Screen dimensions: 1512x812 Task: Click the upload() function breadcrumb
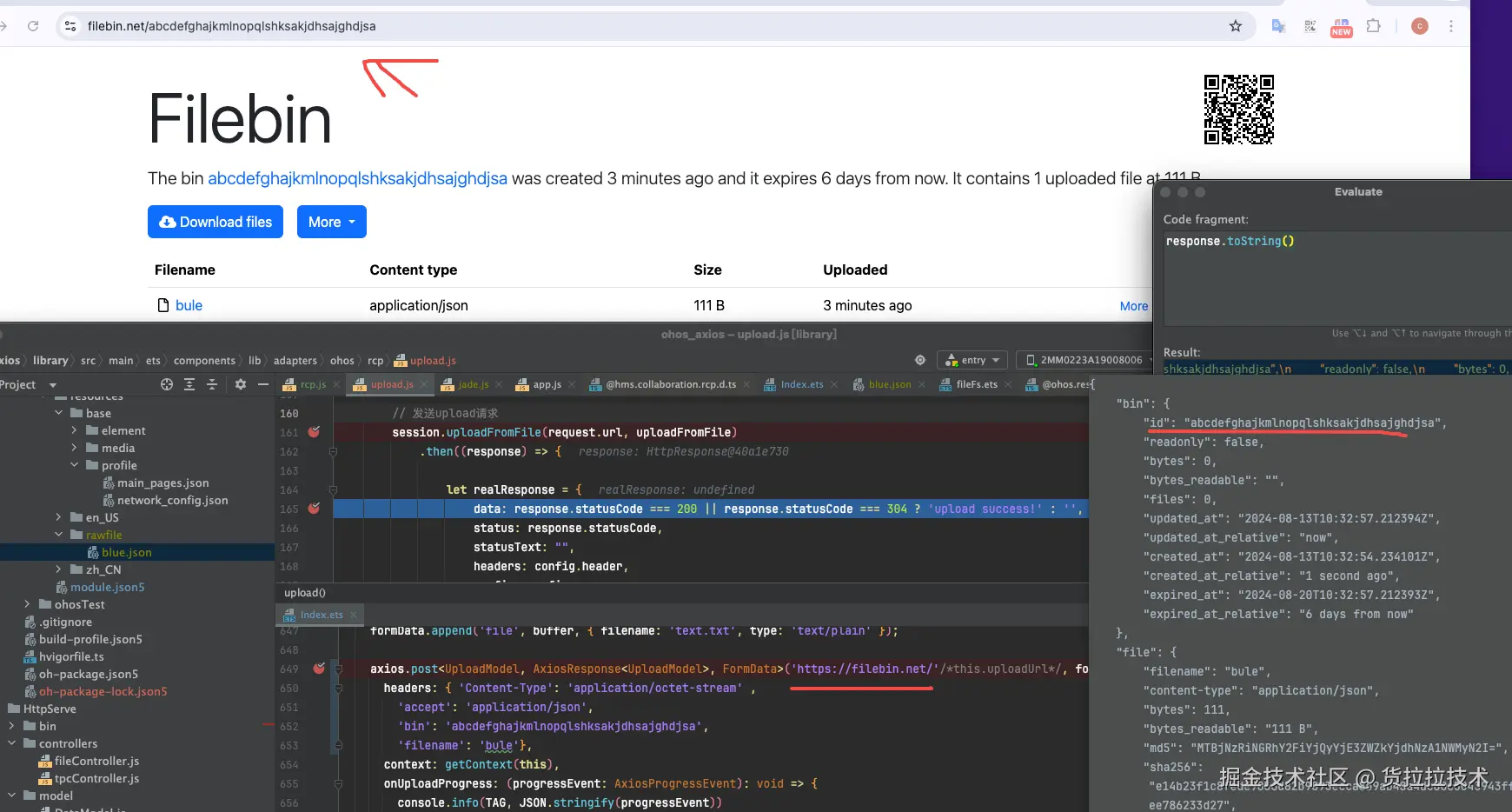pos(305,593)
